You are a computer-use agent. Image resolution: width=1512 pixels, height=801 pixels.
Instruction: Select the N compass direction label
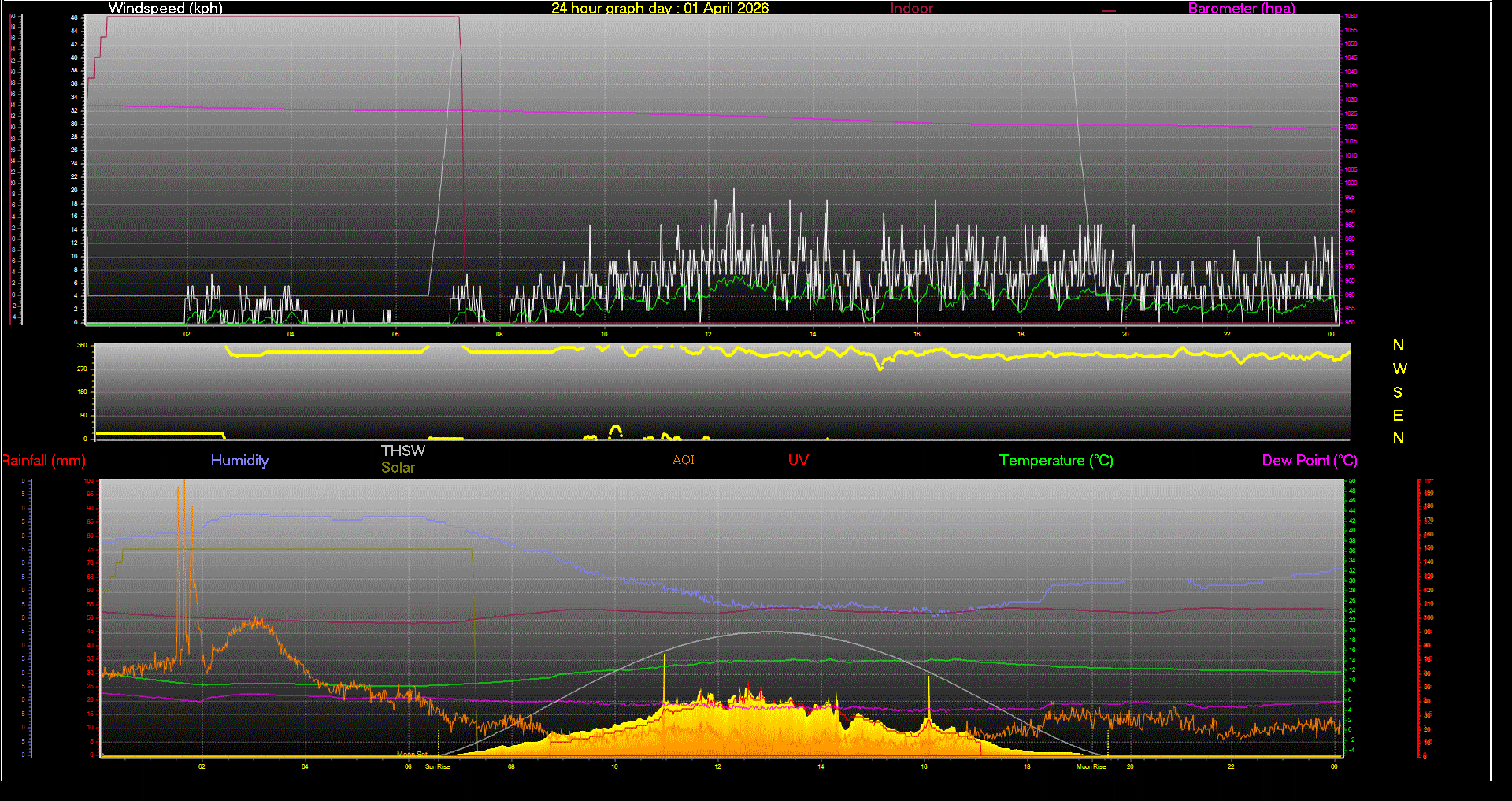(1399, 345)
